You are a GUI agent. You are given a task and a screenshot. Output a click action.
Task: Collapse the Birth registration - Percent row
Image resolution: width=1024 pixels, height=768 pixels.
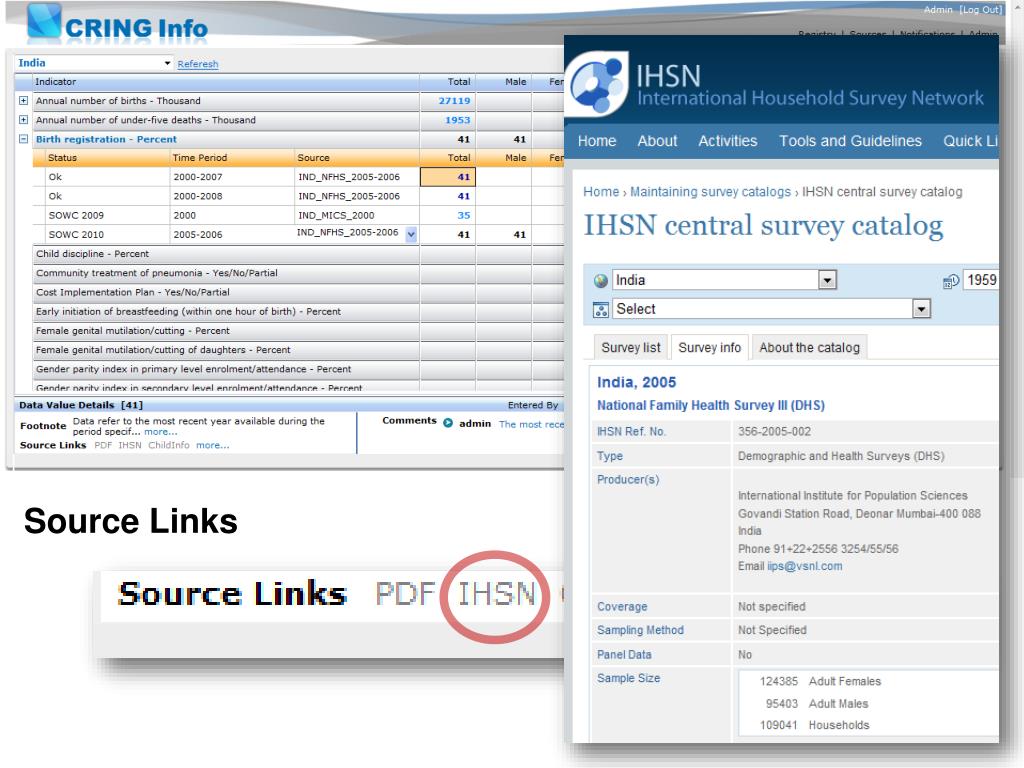pyautogui.click(x=24, y=139)
